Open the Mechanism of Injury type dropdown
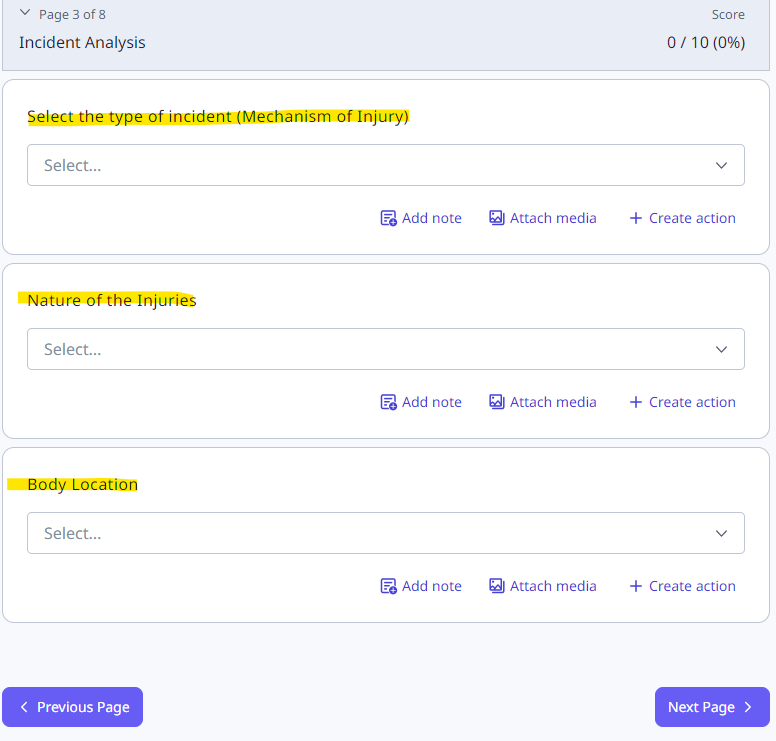This screenshot has width=776, height=741. pyautogui.click(x=385, y=165)
